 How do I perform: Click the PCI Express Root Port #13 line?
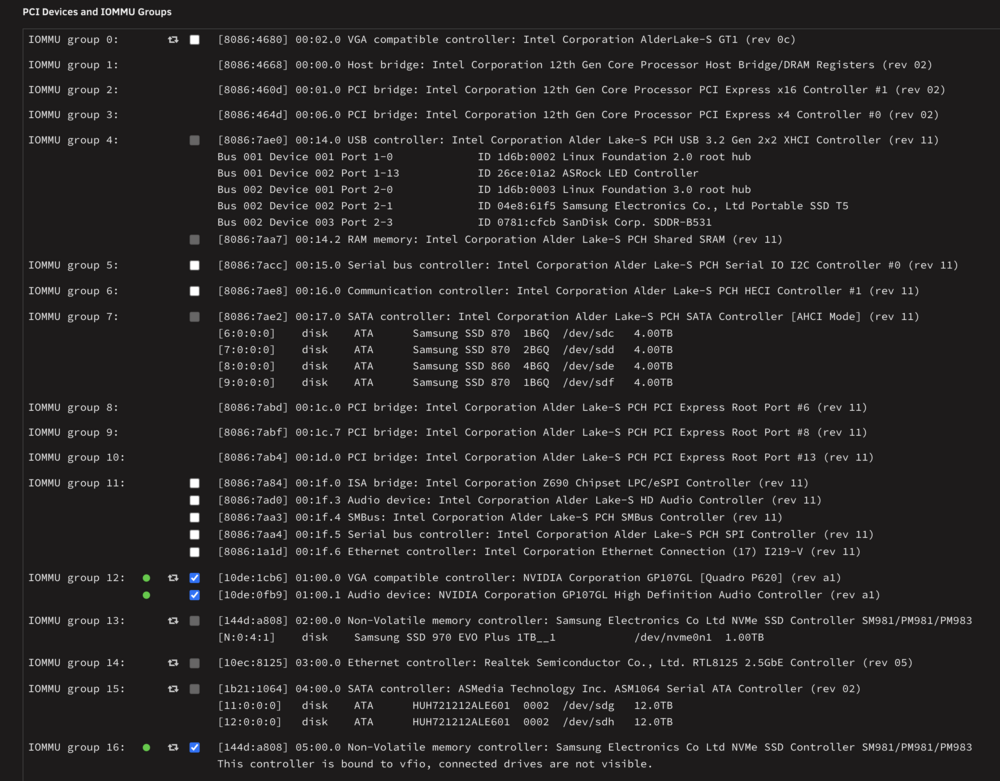coord(545,456)
